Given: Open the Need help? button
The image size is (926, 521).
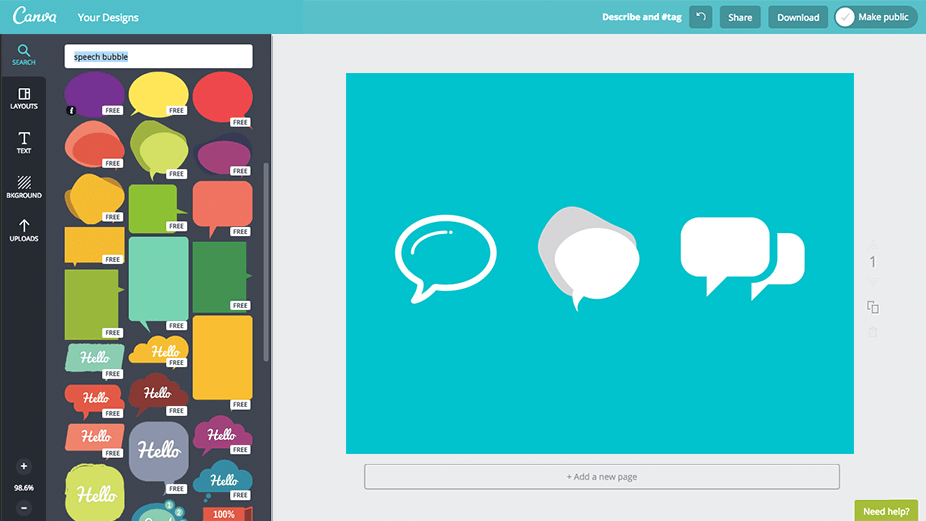Looking at the screenshot, I should click(886, 511).
